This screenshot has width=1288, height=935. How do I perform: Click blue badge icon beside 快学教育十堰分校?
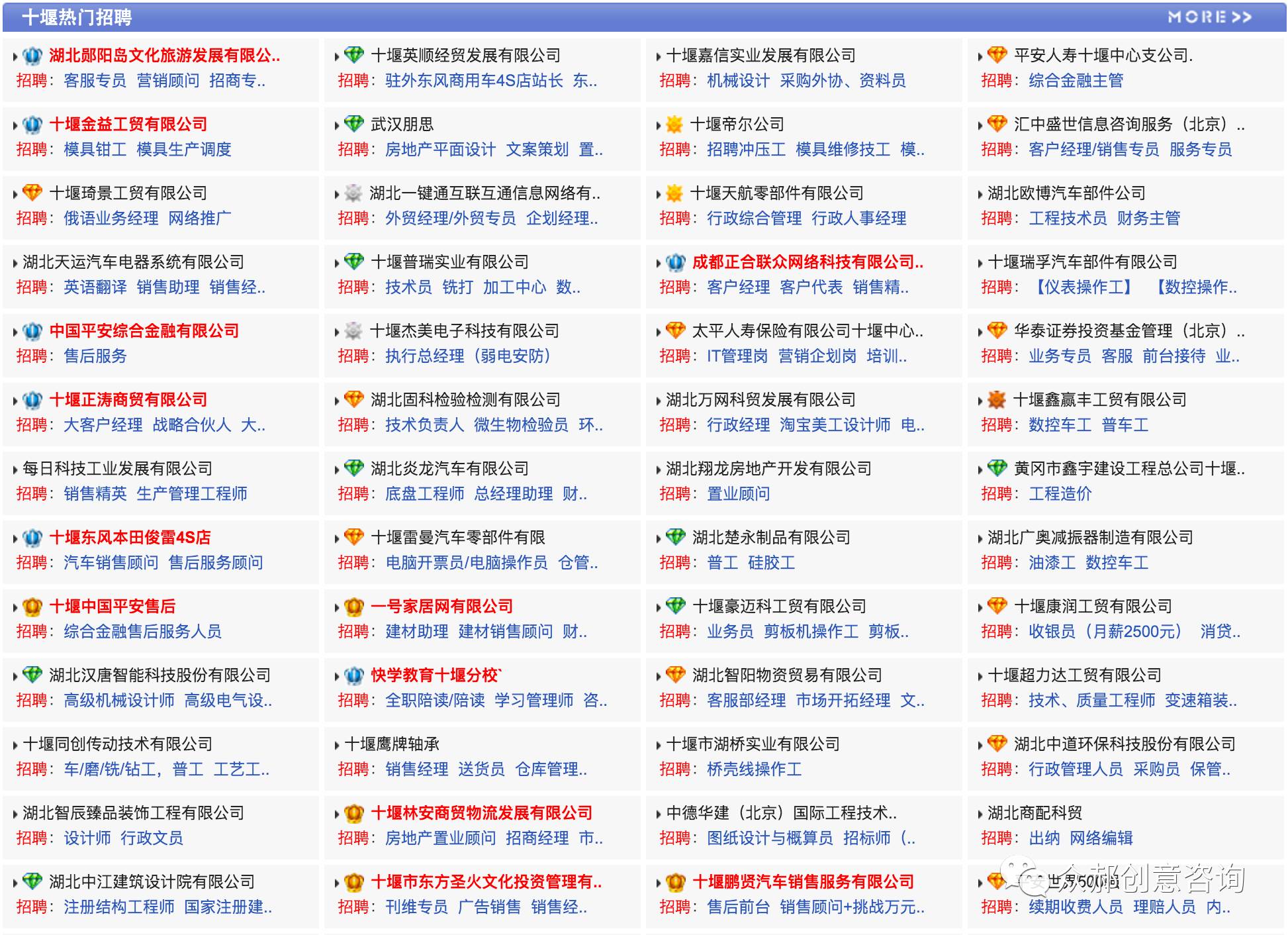pos(354,675)
